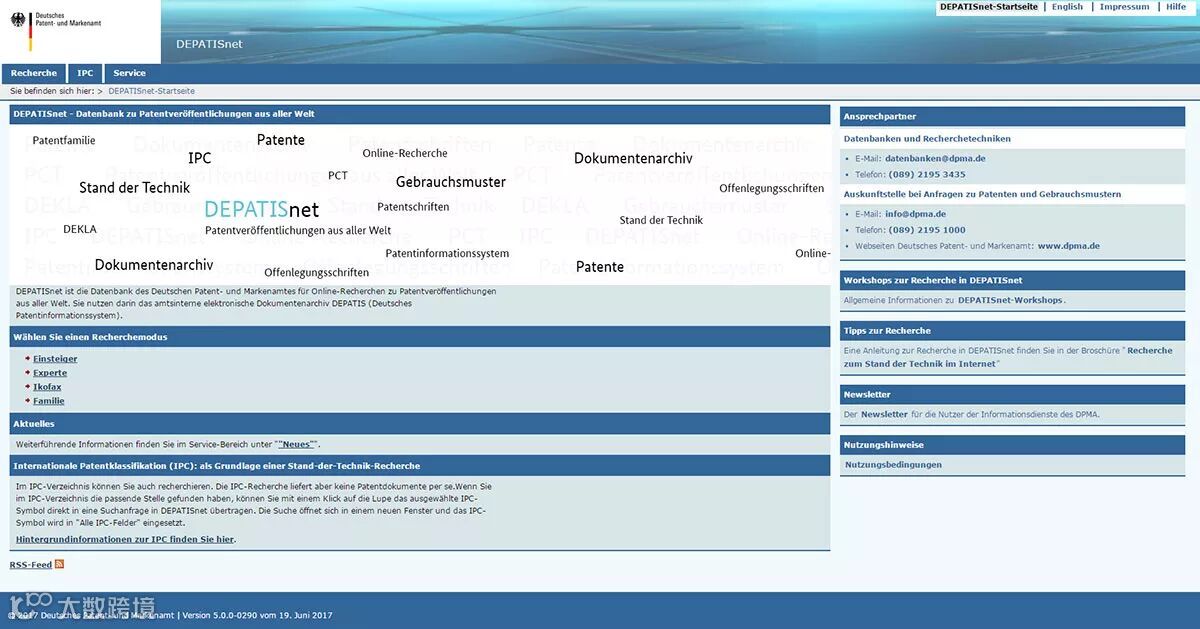Open the IPC menu tab
This screenshot has width=1200, height=629.
tap(85, 73)
